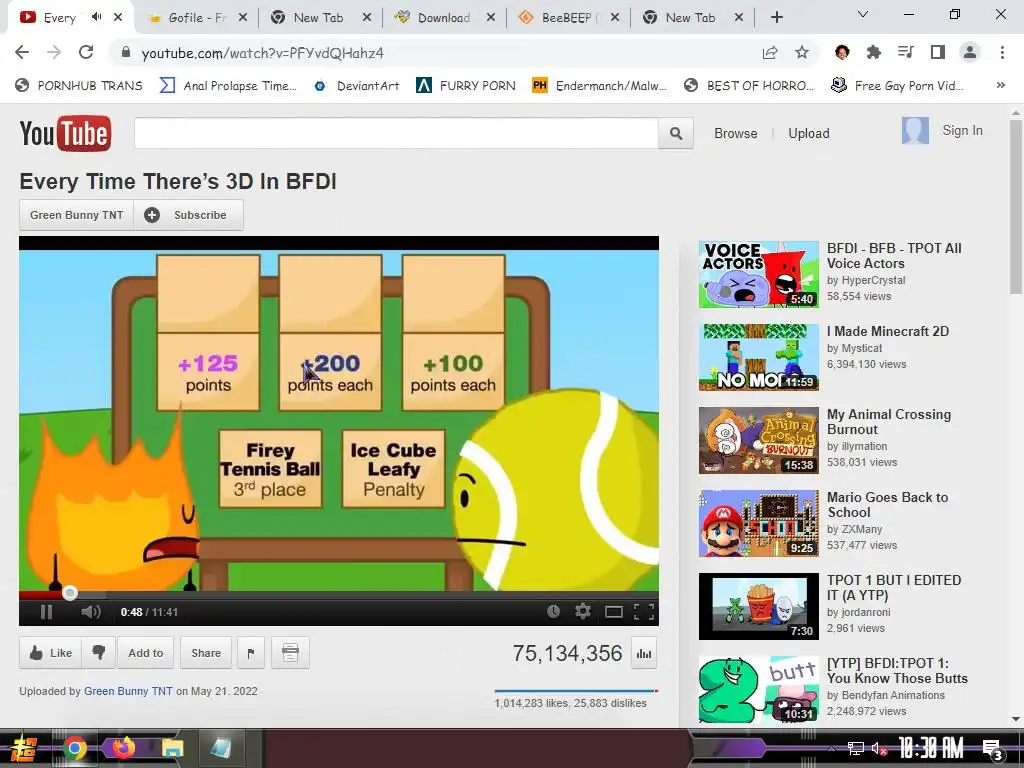Image resolution: width=1024 pixels, height=768 pixels.
Task: Reload the page
Action: (86, 52)
